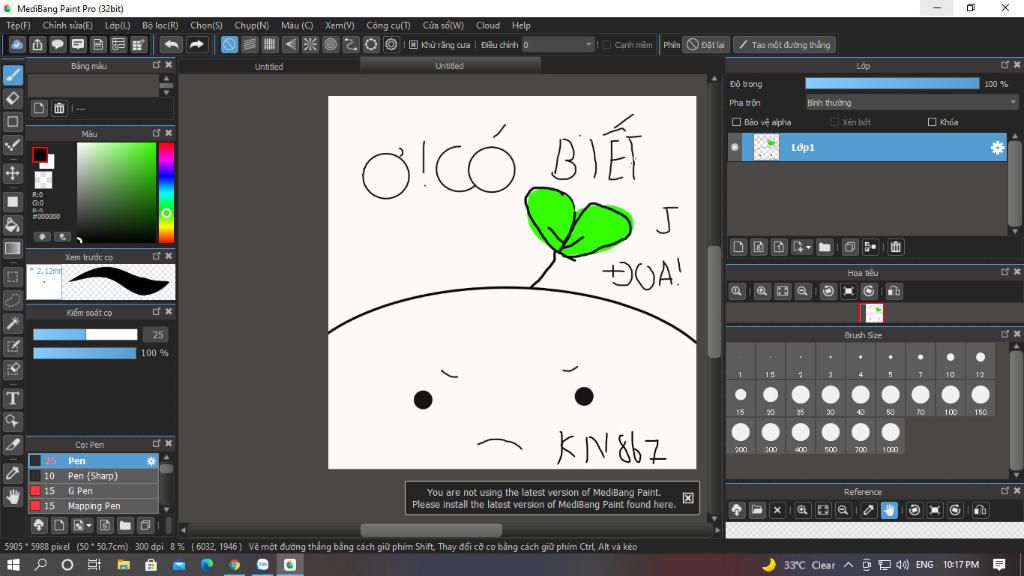This screenshot has width=1024, height=576.
Task: Delete color palette entry trash
Action: point(59,108)
